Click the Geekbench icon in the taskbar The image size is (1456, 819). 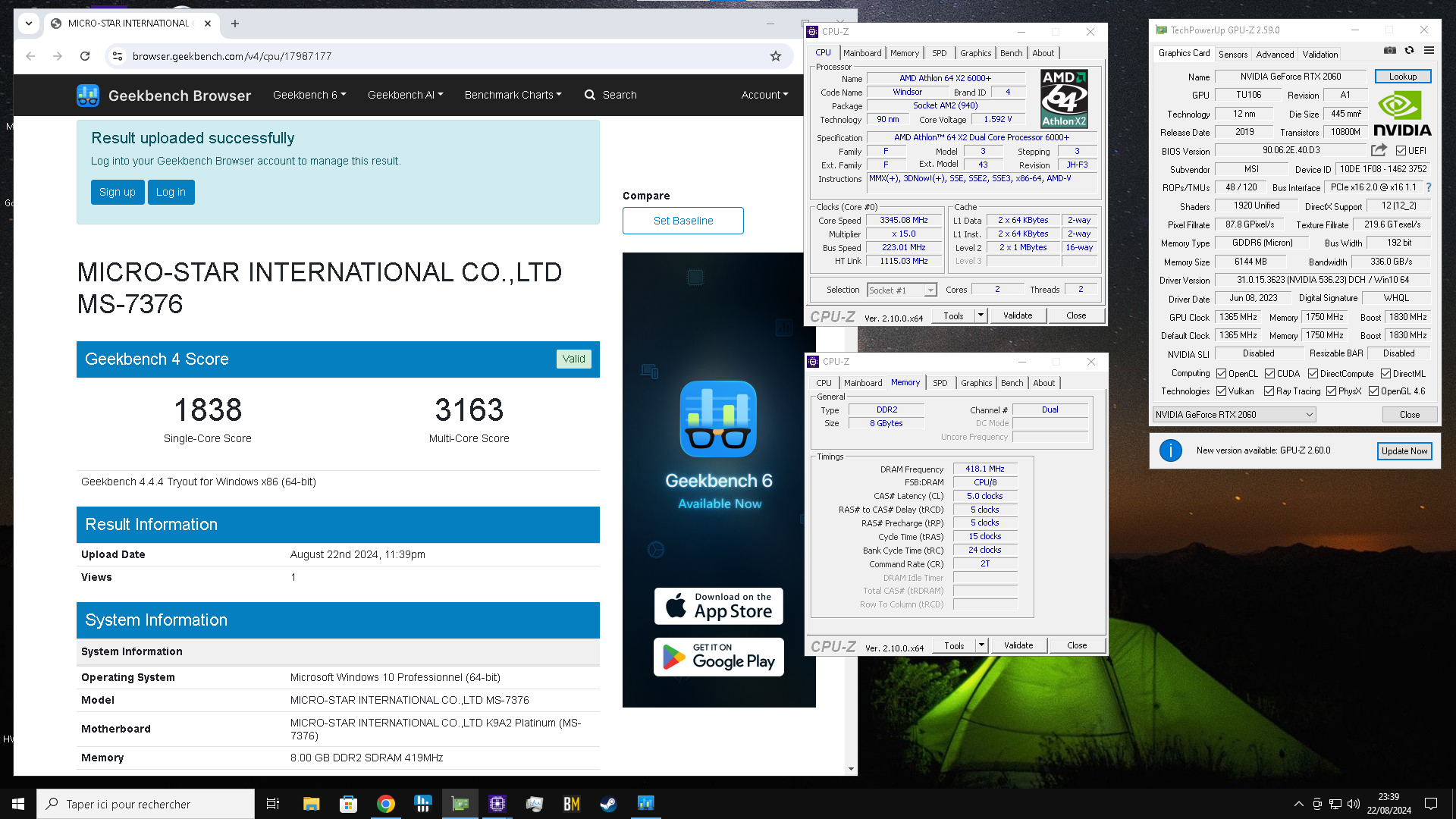click(645, 804)
